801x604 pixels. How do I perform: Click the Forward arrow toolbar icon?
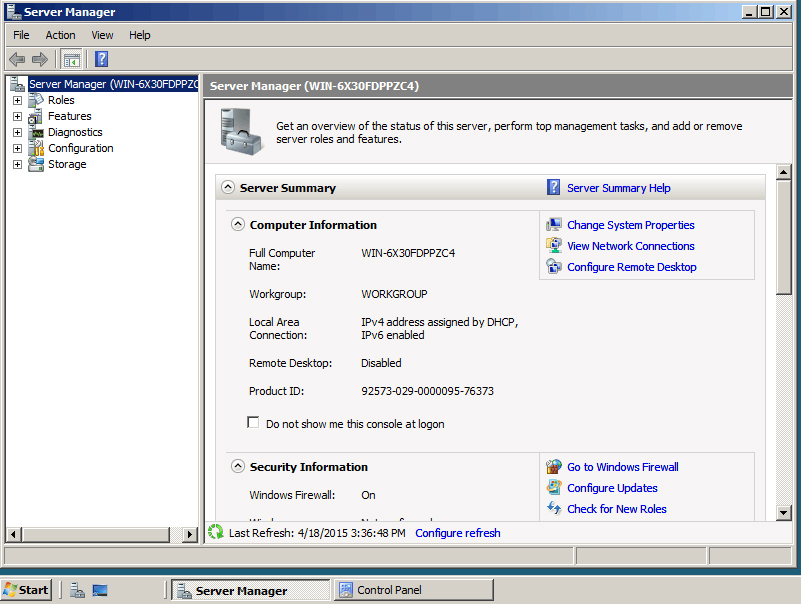pyautogui.click(x=40, y=59)
